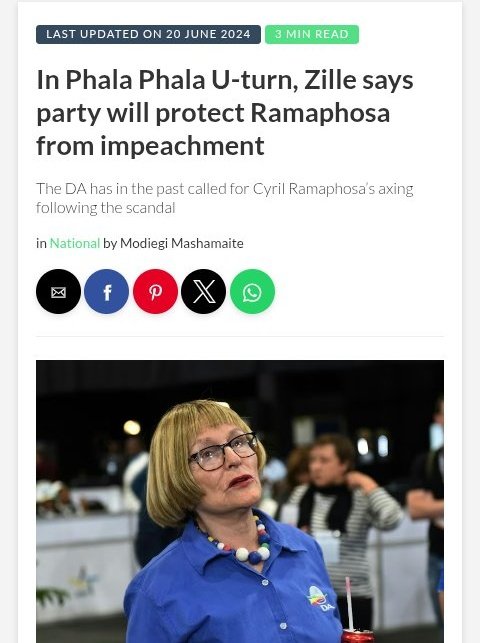Click the Last Updated 20 June 2024 badge
Viewport: 480px width, 643px height.
tap(148, 34)
